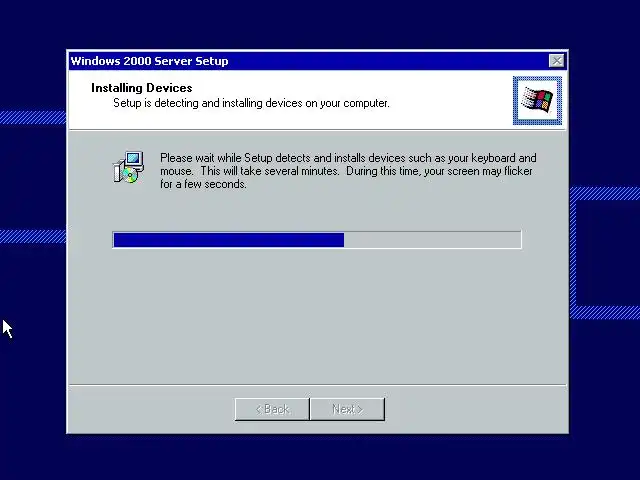Click the Installing Devices heading
640x480 pixels.
click(142, 88)
